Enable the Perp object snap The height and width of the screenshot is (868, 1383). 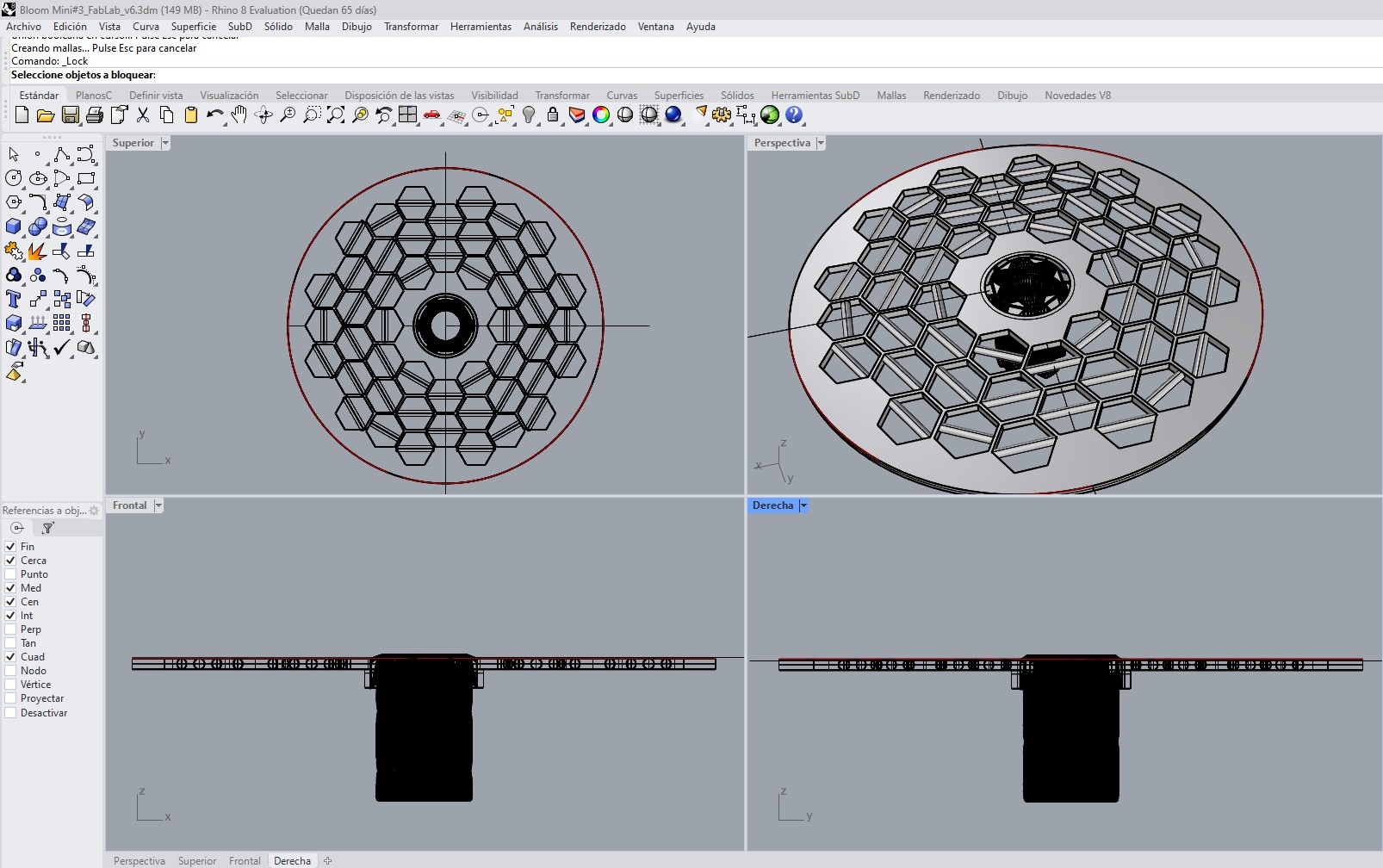coord(11,629)
